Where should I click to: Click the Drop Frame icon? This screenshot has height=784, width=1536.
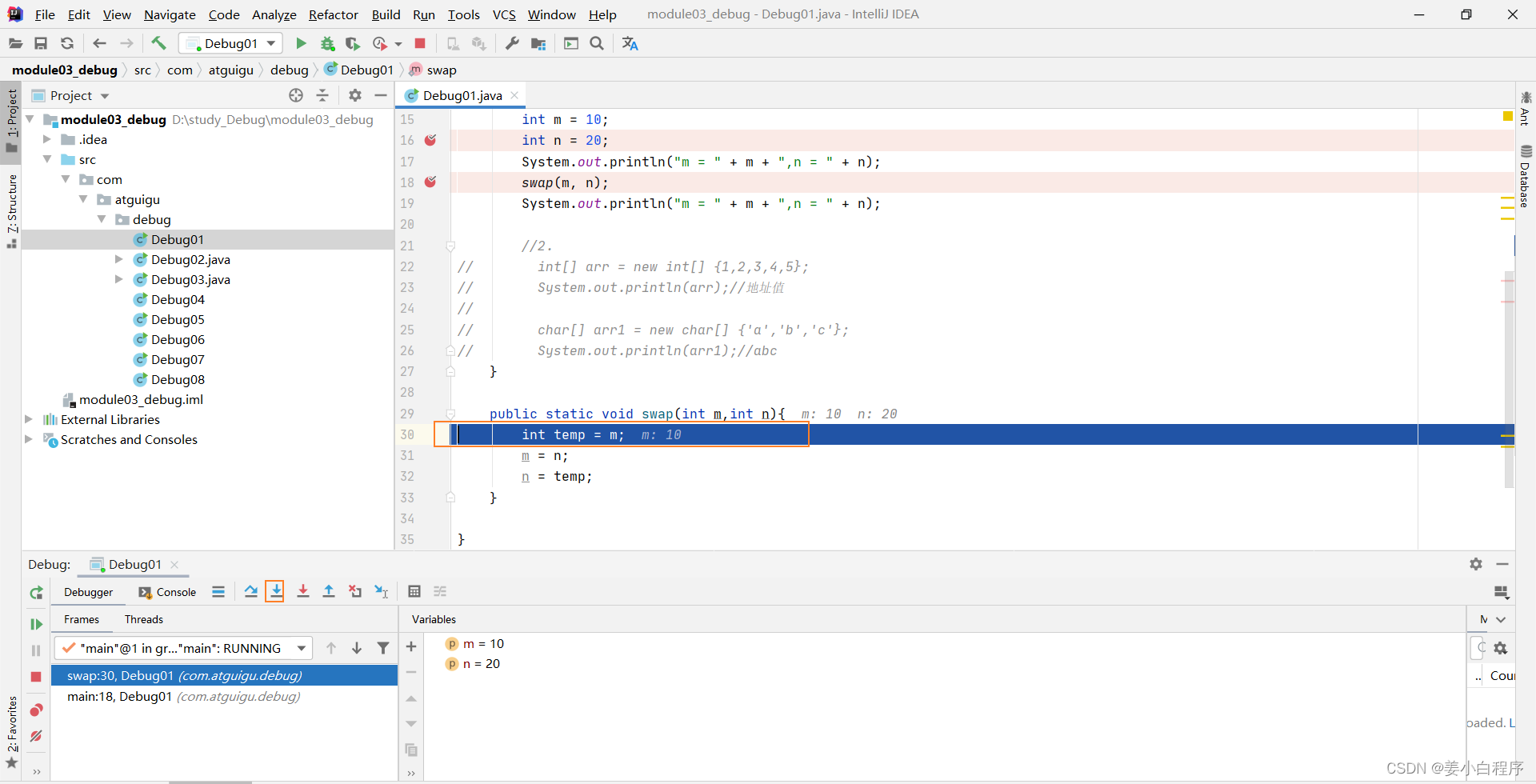pos(355,591)
